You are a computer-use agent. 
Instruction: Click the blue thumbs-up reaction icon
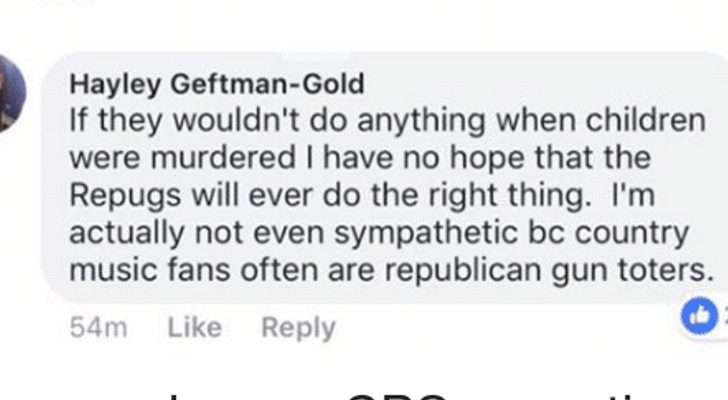pyautogui.click(x=699, y=314)
